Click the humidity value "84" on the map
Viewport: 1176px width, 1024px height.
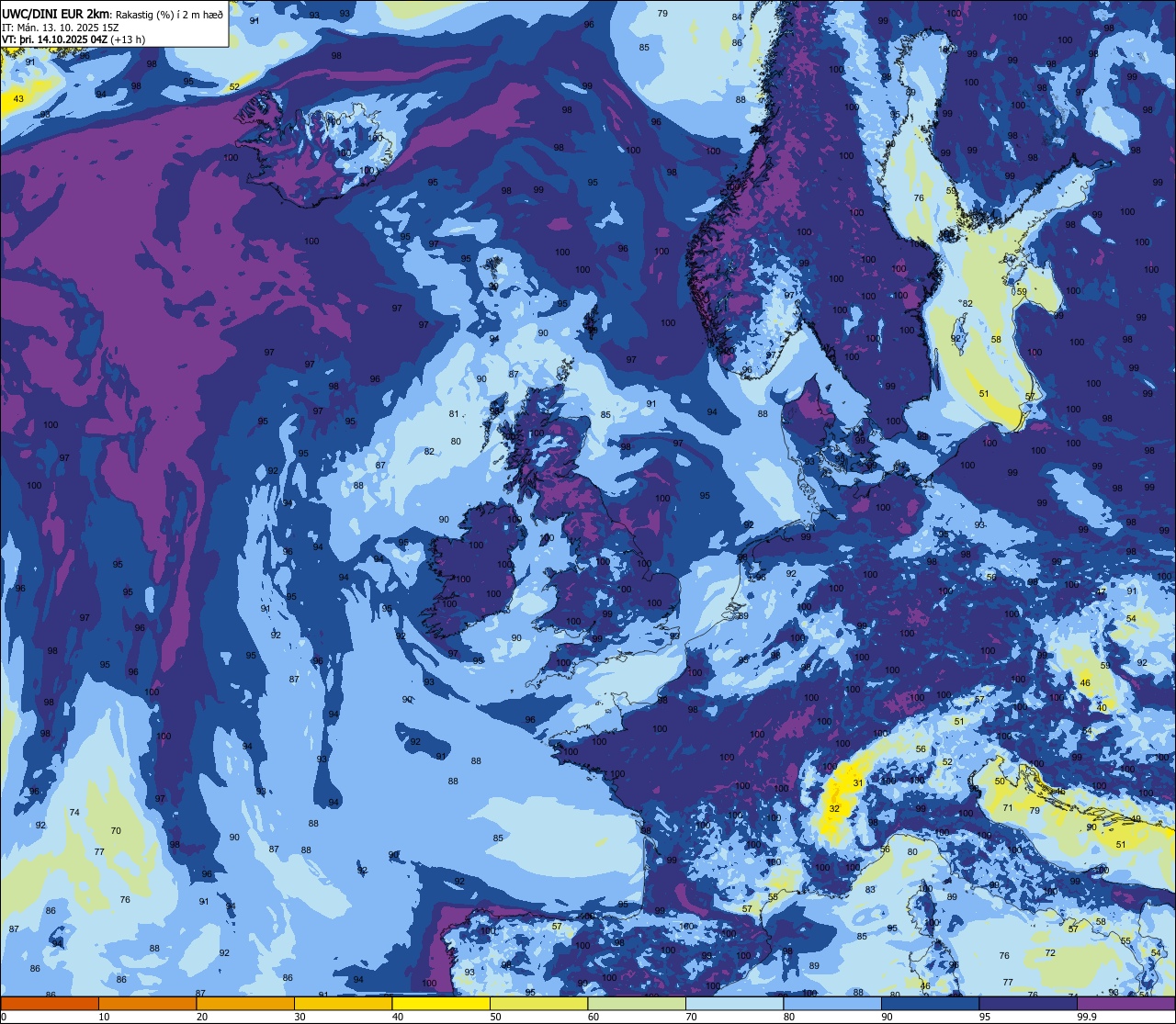[737, 17]
